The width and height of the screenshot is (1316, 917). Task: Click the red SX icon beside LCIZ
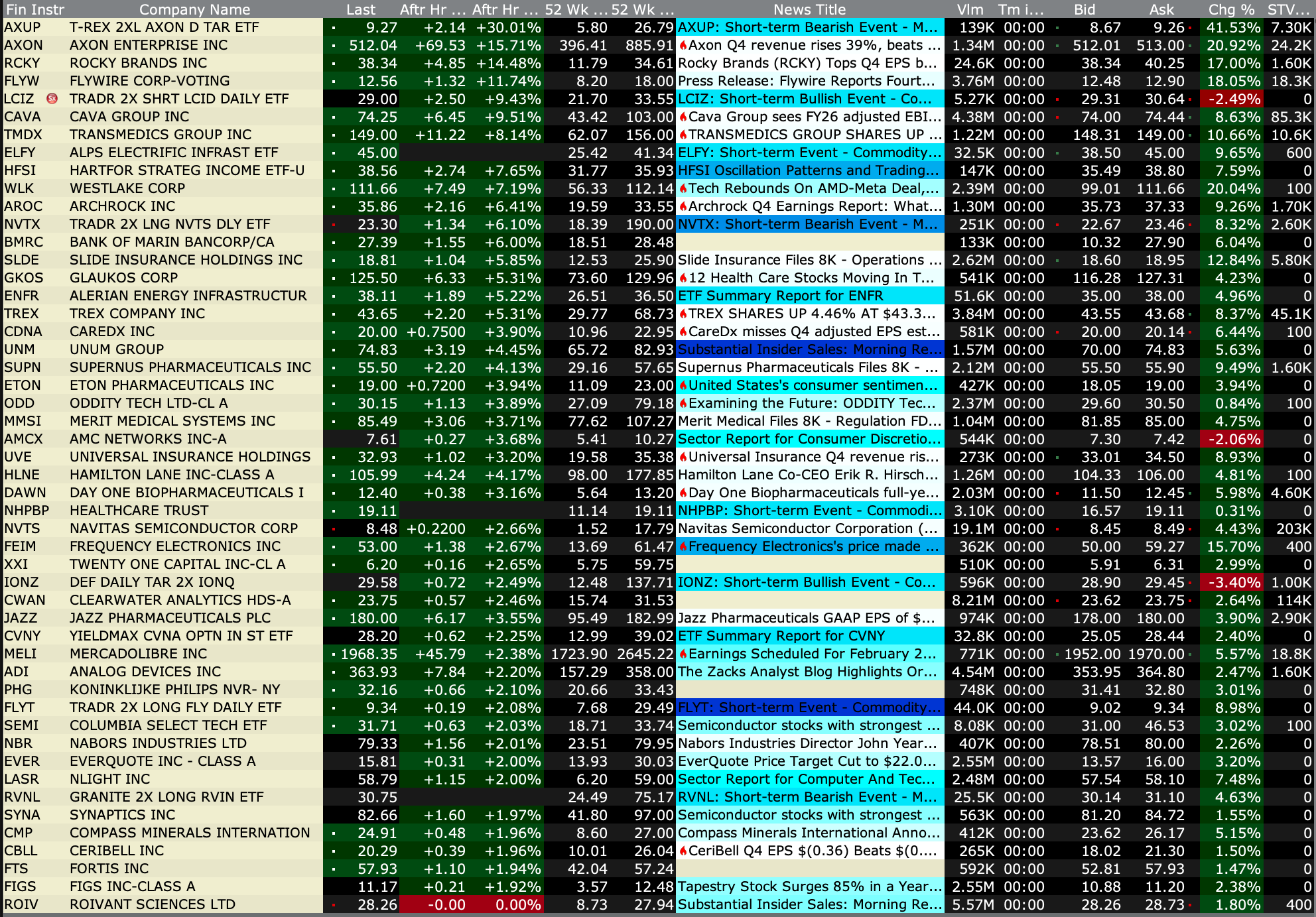click(x=52, y=99)
